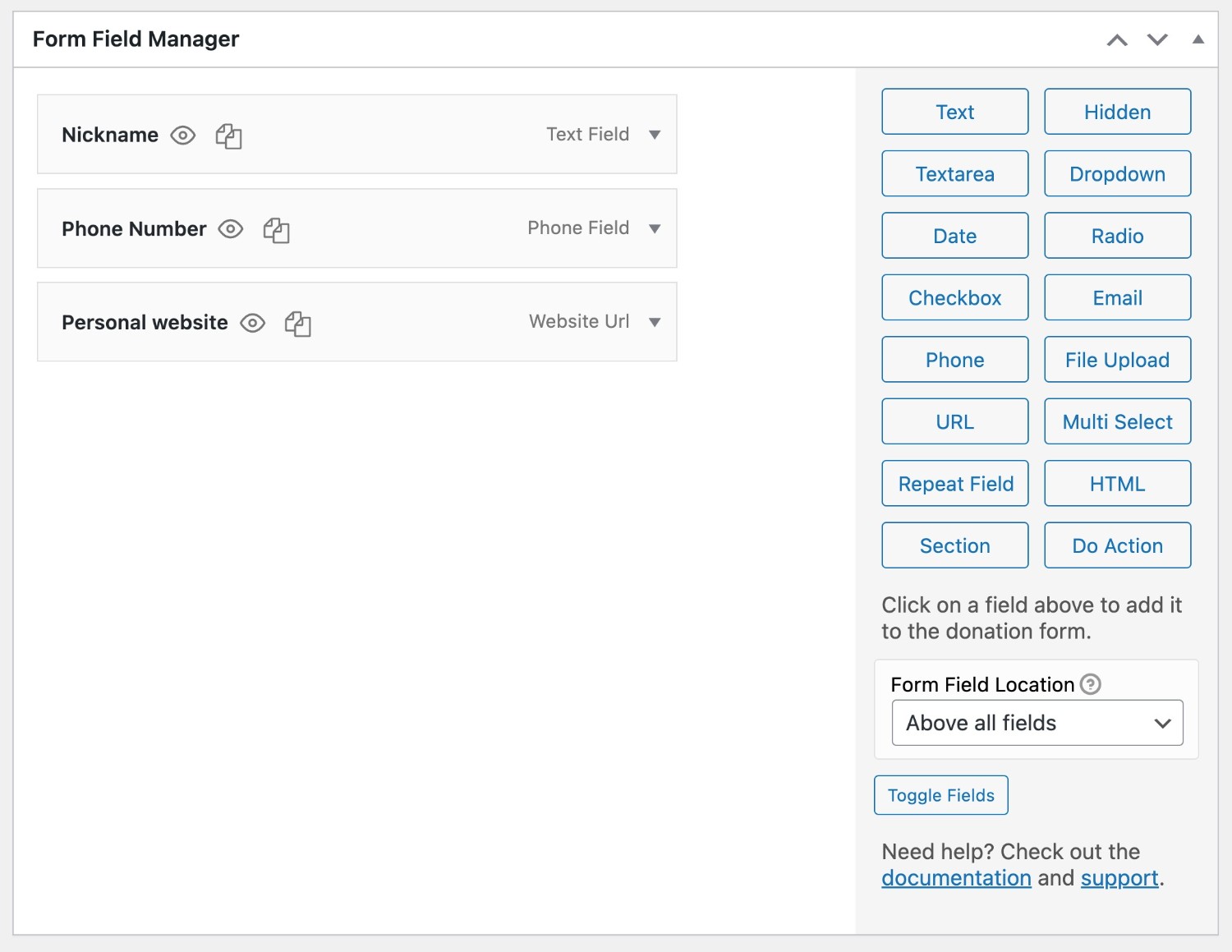Add a Date field
This screenshot has width=1232, height=952.
click(x=955, y=236)
